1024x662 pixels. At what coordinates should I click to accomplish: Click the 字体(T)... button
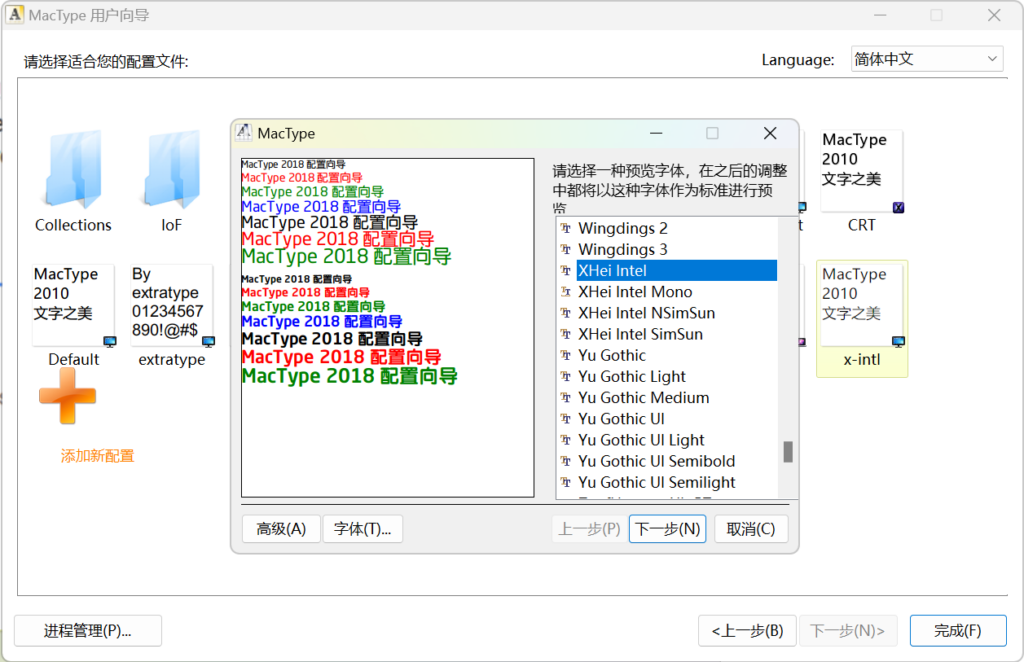click(x=362, y=529)
